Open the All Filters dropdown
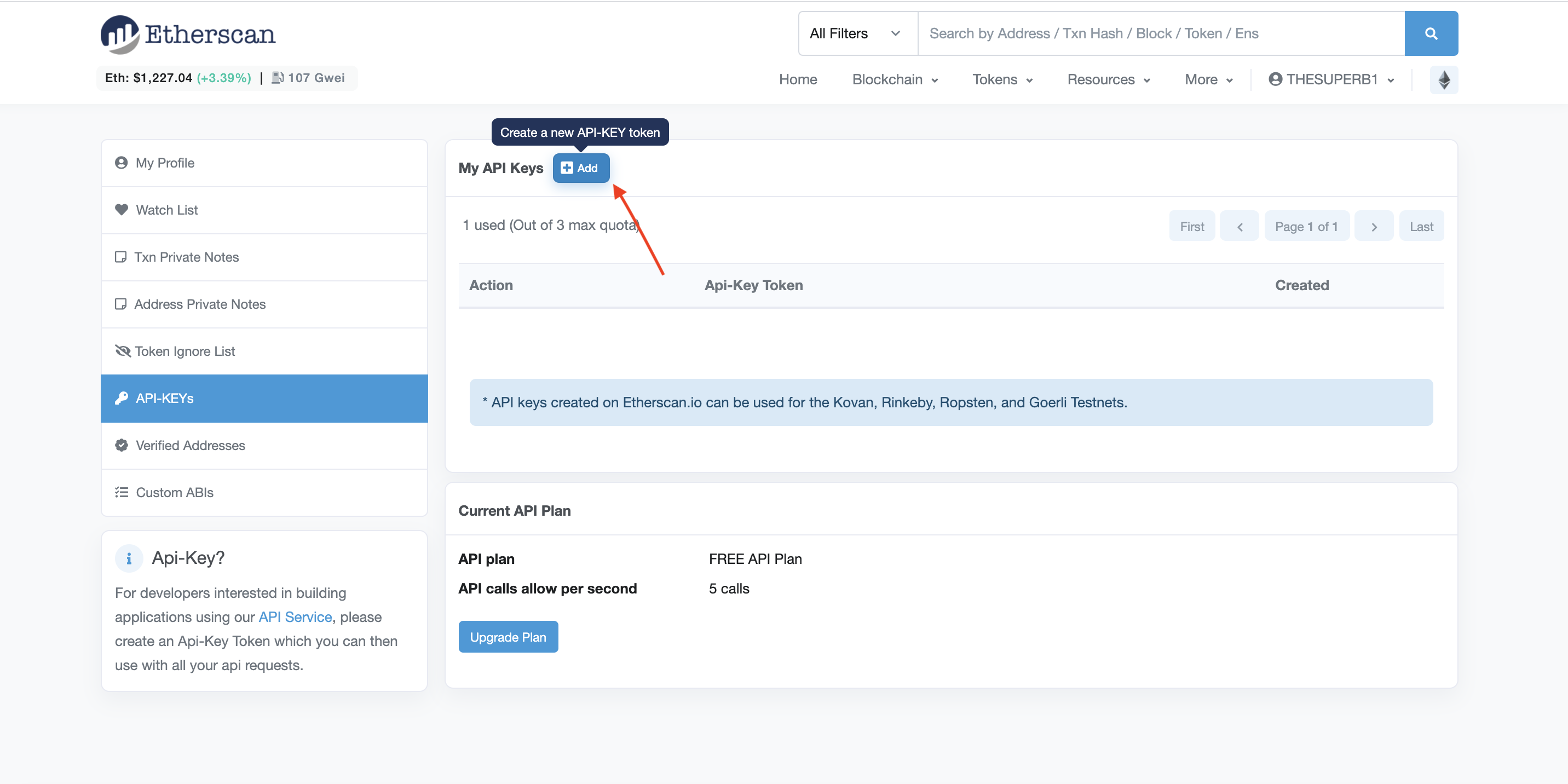1568x784 pixels. click(855, 33)
